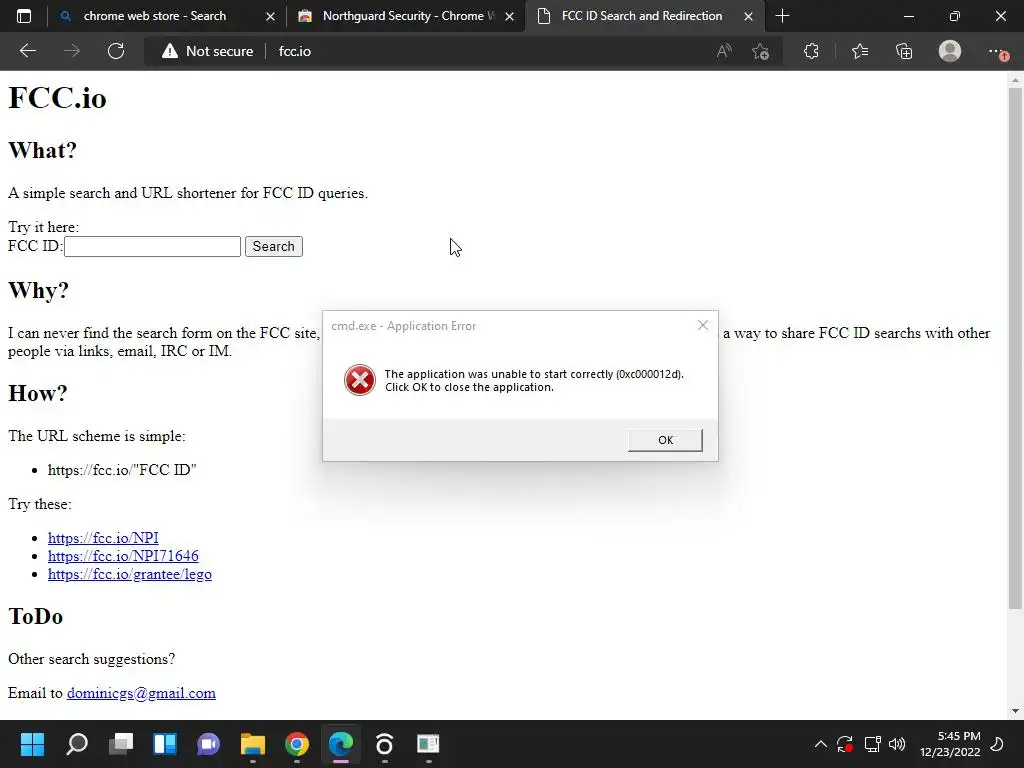Viewport: 1024px width, 768px height.
Task: Open a new browser tab
Action: 782,16
